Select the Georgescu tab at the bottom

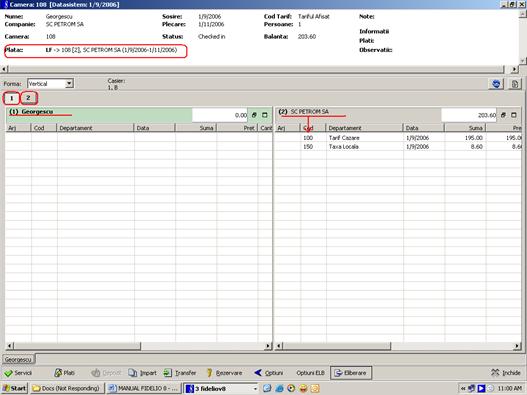18,359
